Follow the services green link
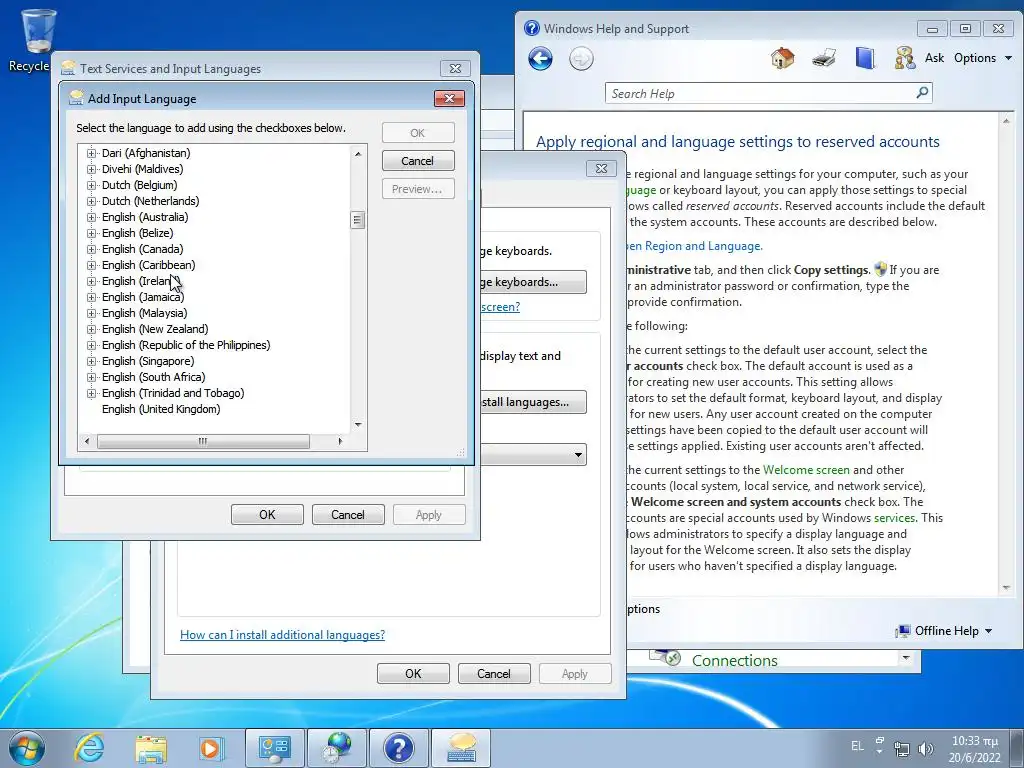1024x768 pixels. 894,518
